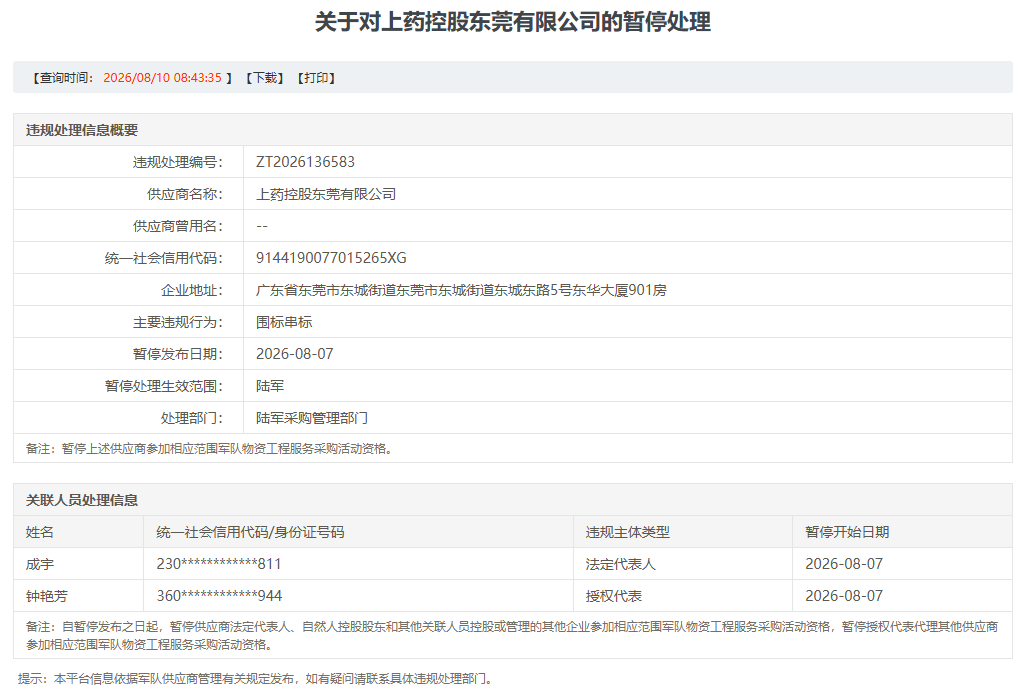Select violation number ZT2026136583
1022x691 pixels.
click(x=305, y=162)
